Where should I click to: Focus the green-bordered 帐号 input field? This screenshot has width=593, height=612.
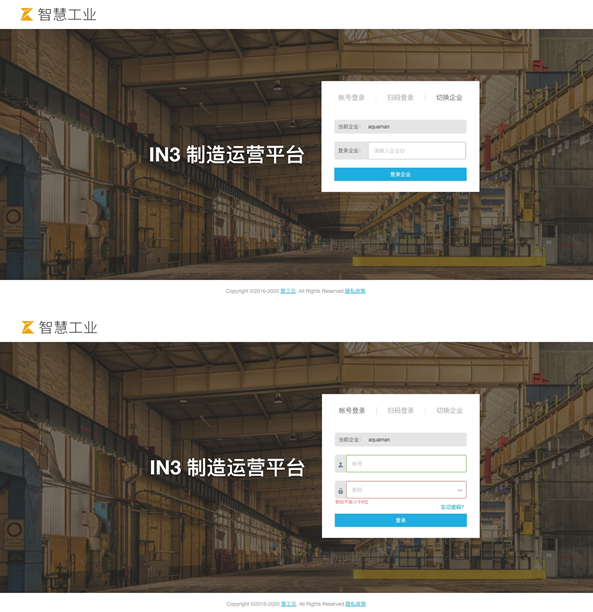click(x=406, y=464)
